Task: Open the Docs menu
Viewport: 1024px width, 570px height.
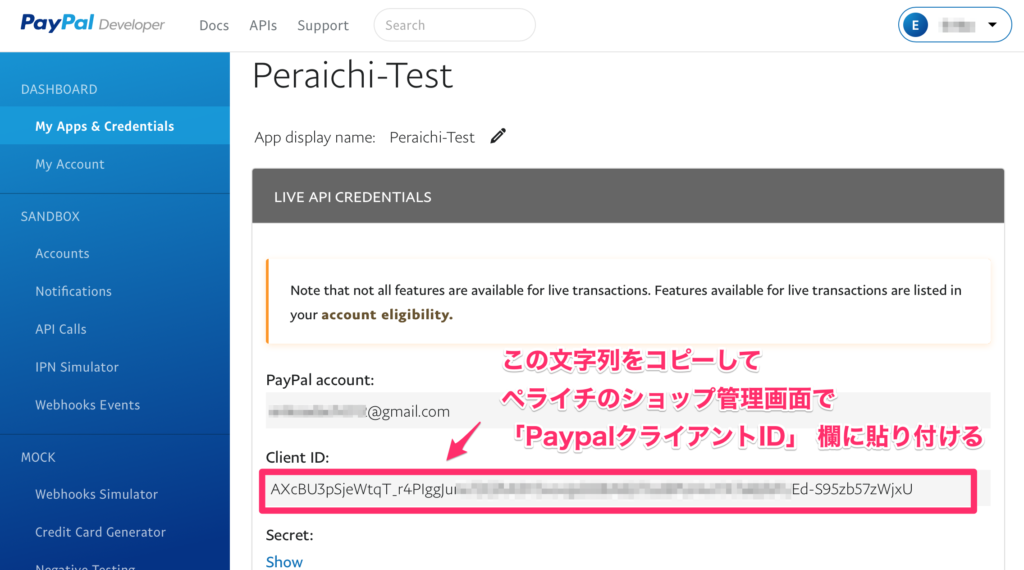Action: click(214, 26)
